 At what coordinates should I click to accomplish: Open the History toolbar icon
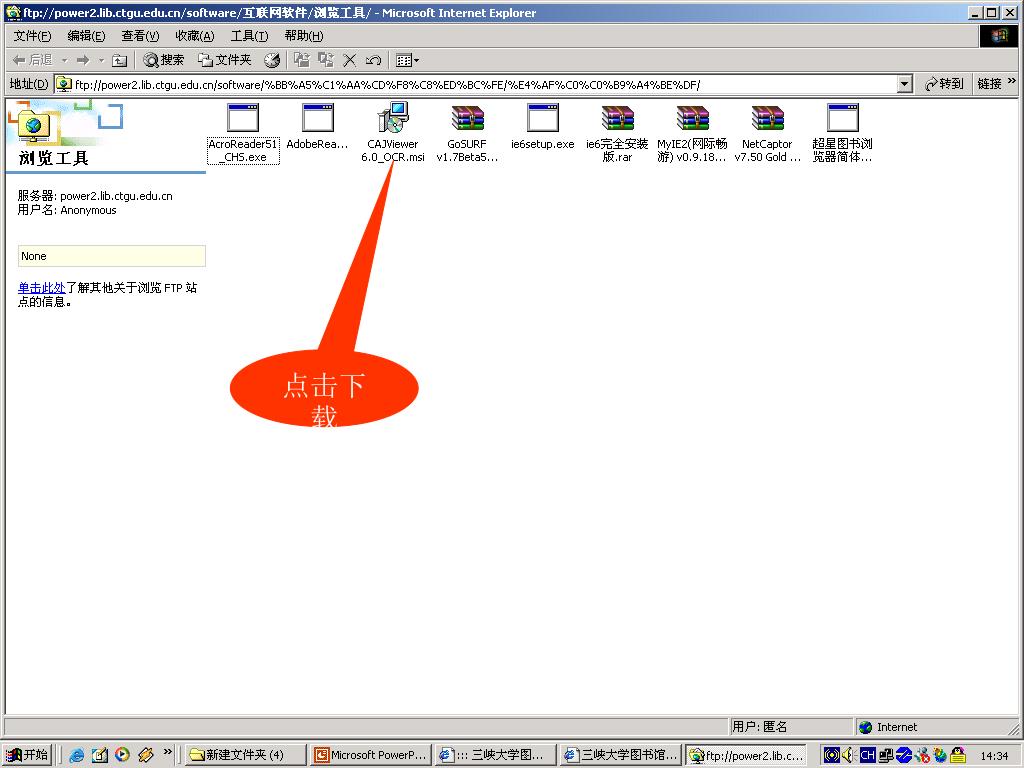pos(272,61)
